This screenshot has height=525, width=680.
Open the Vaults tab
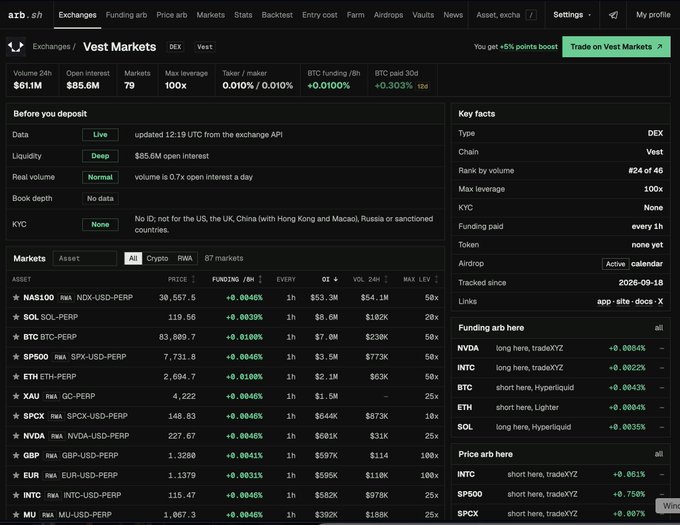[x=423, y=15]
